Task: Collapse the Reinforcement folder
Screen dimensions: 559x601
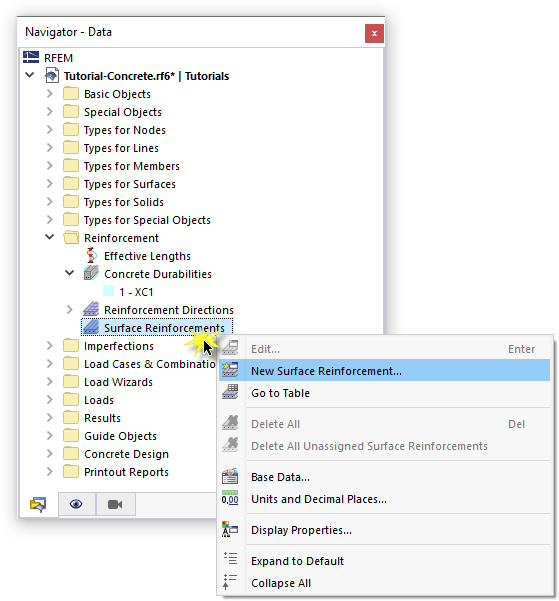Action: click(x=49, y=237)
